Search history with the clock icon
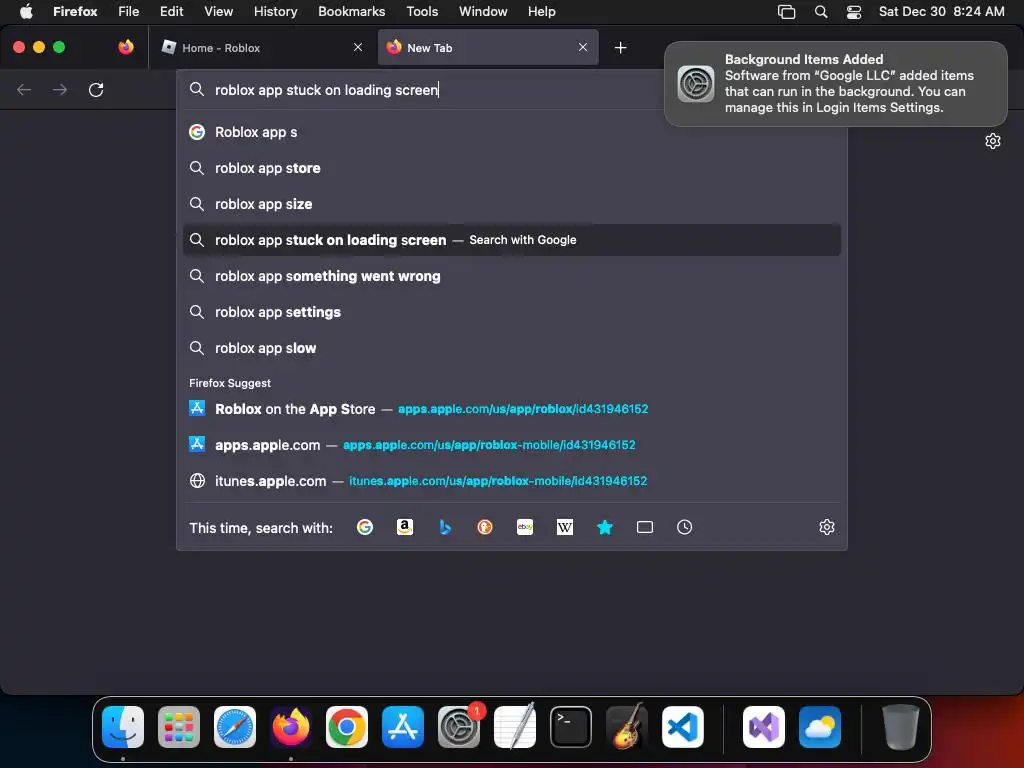Viewport: 1024px width, 768px height. tap(684, 527)
